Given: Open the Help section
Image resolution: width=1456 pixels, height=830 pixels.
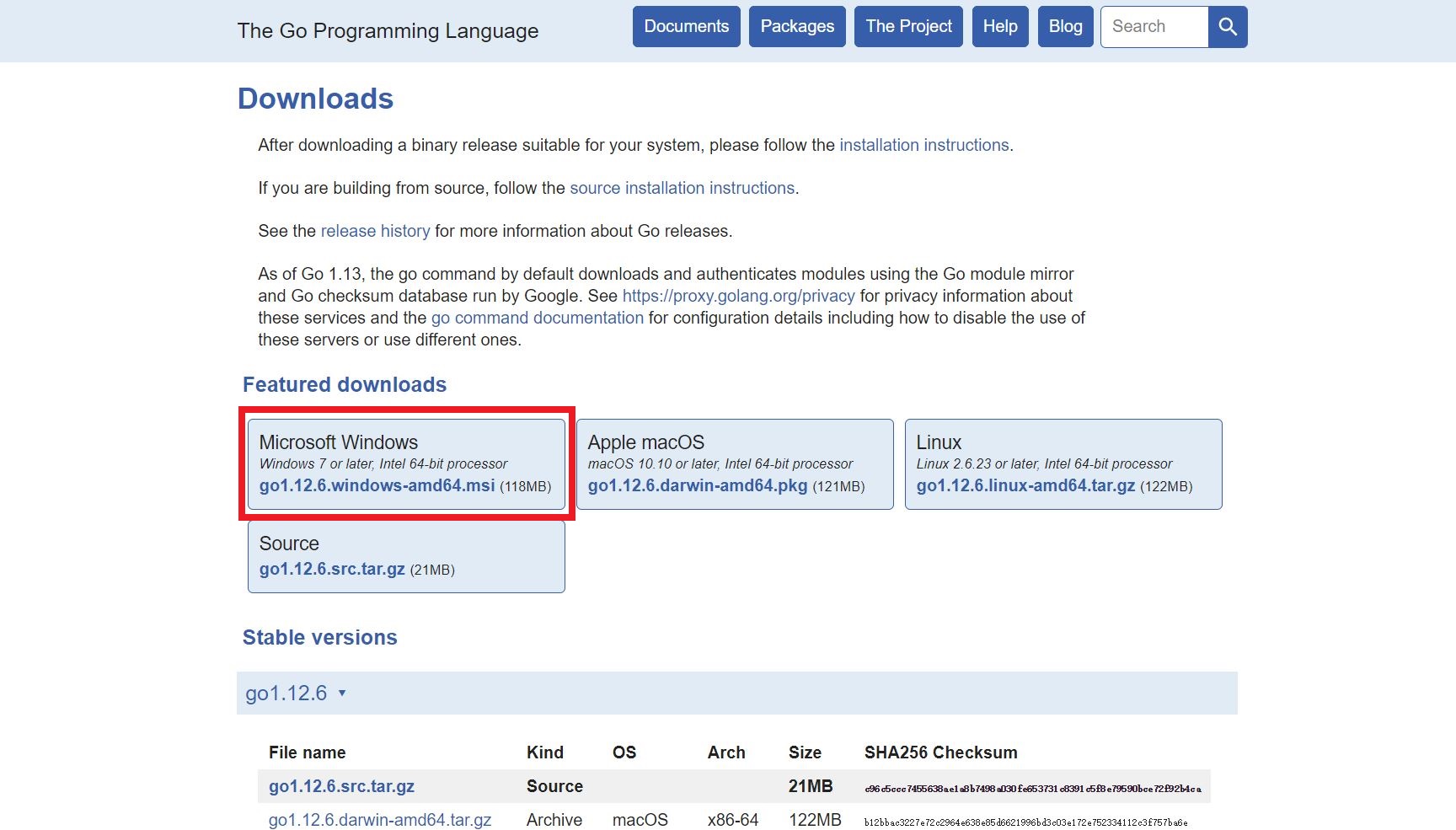Looking at the screenshot, I should [999, 26].
